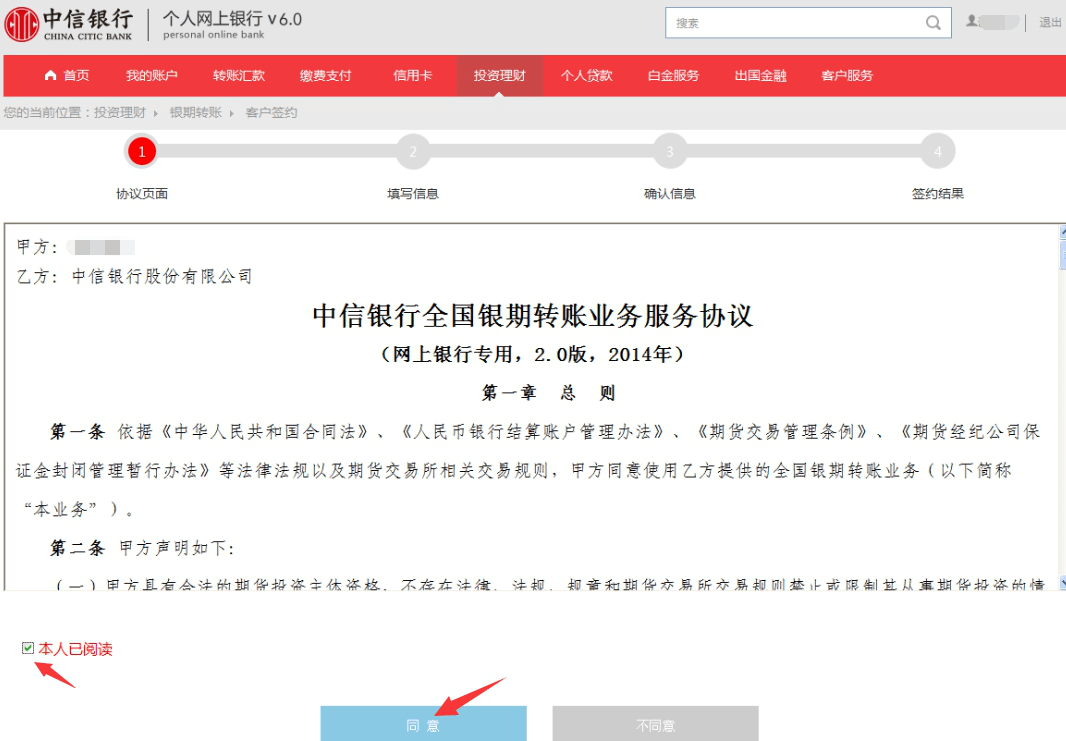Click the 同意 agree button
This screenshot has height=741, width=1066.
[424, 723]
